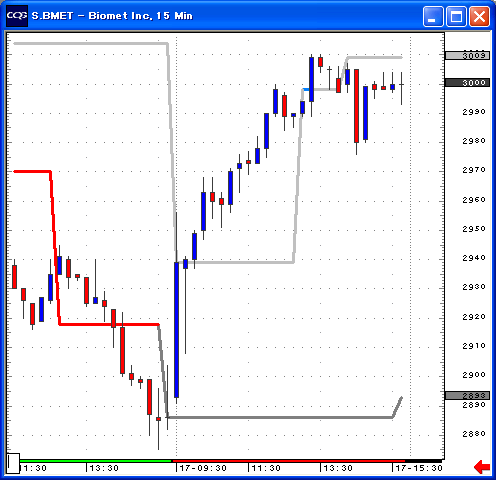Image resolution: width=496 pixels, height=480 pixels.
Task: Click the 2920 price scale label
Action: 474,317
